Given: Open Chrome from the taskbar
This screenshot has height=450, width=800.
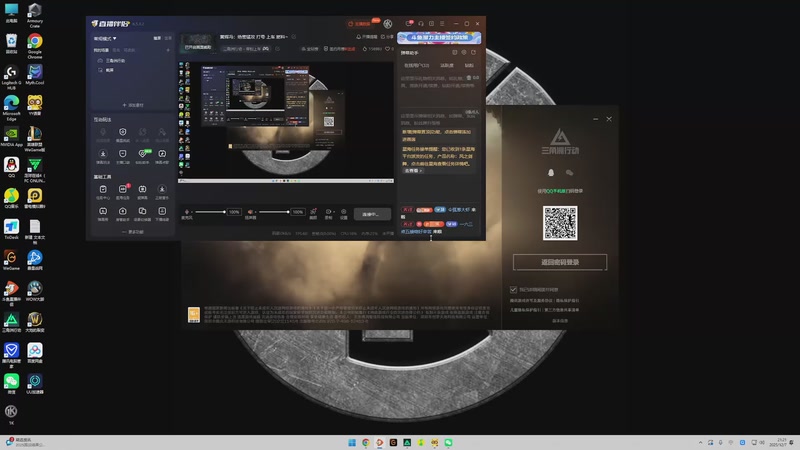Looking at the screenshot, I should click(x=366, y=442).
